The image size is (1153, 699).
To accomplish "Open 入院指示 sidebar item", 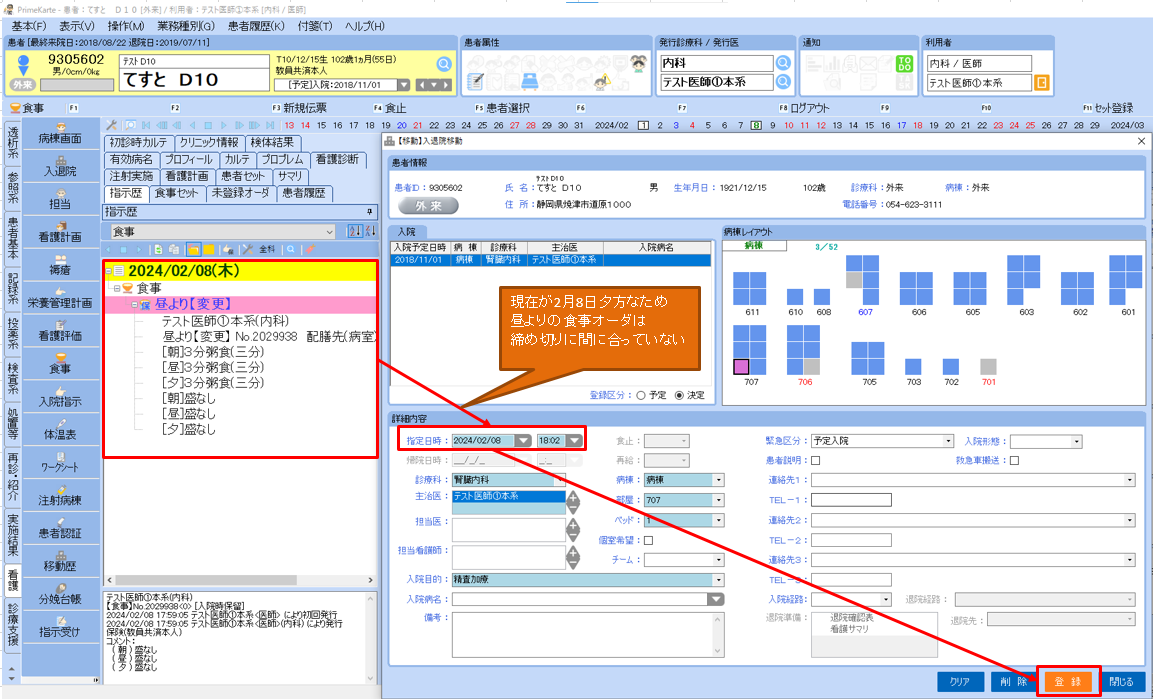I will pos(60,397).
